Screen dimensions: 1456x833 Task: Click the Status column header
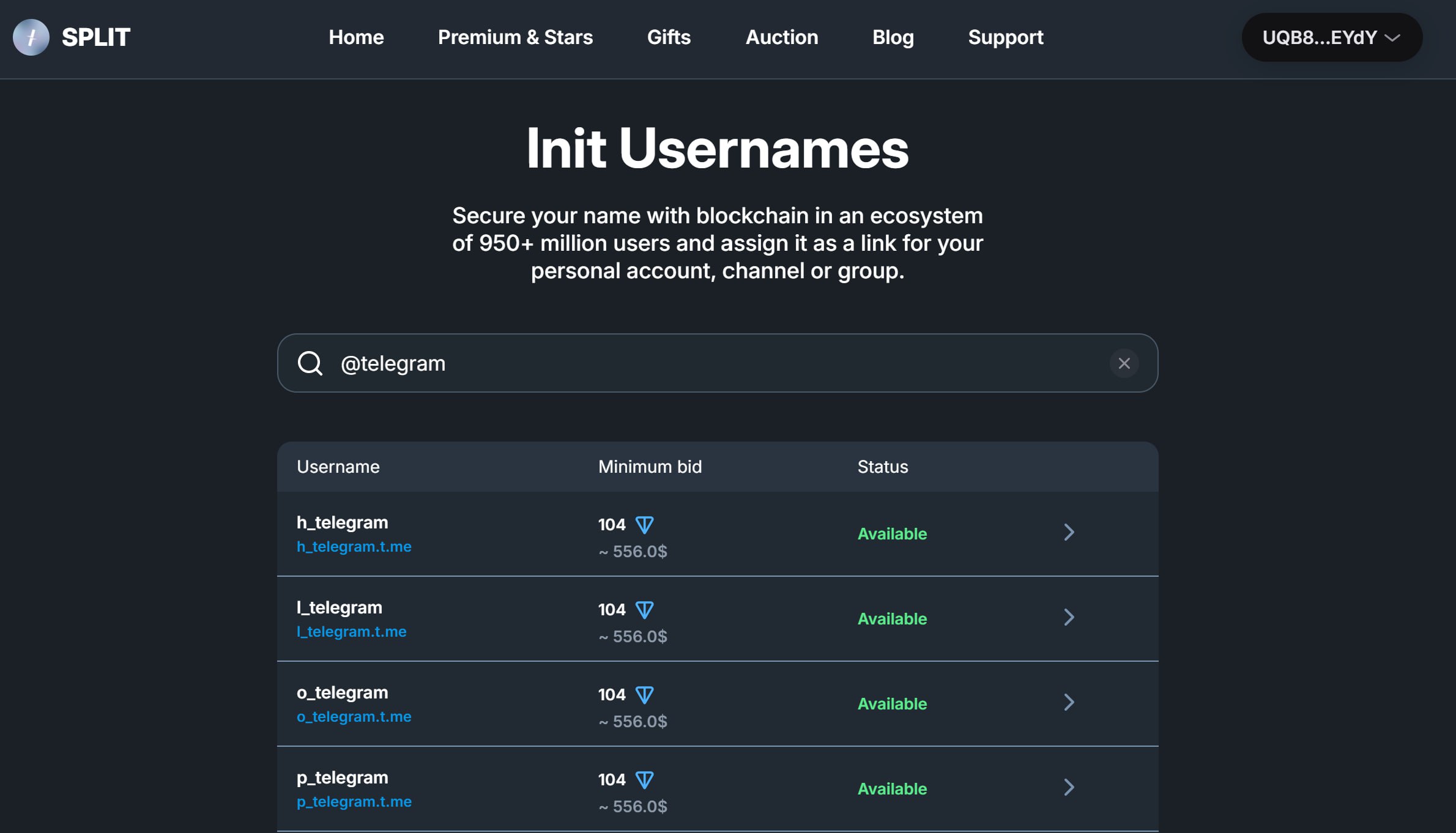pos(883,467)
